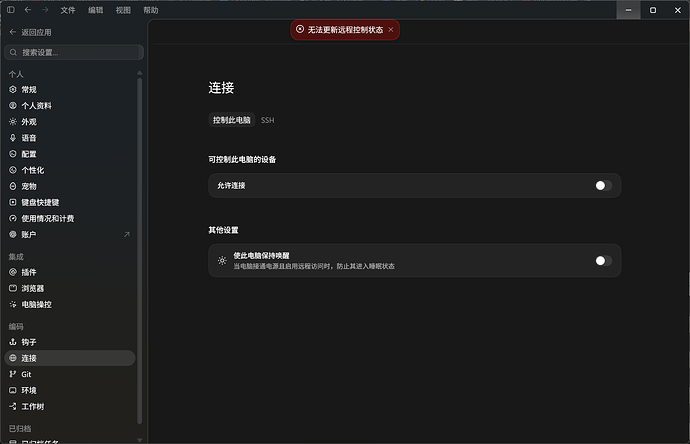Go back with the left arrow icon
Screen dimensions: 690x444
click(x=28, y=10)
